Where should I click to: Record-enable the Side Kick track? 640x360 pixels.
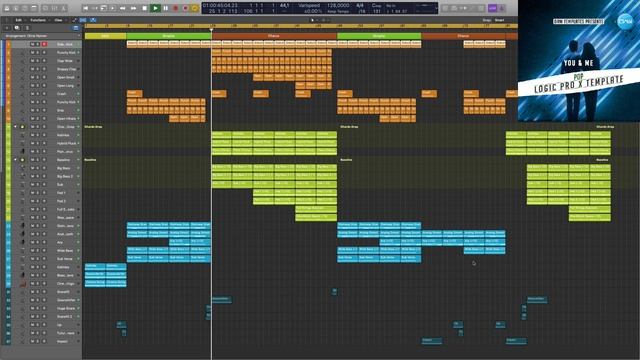[x=44, y=44]
